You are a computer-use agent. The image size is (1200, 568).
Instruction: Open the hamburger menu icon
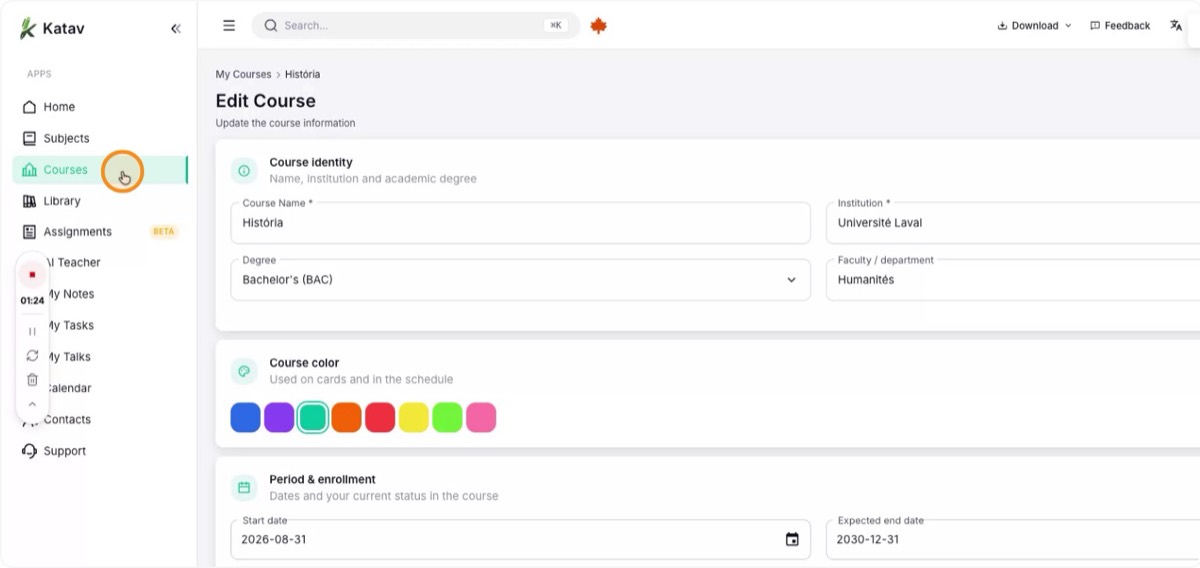coord(229,26)
